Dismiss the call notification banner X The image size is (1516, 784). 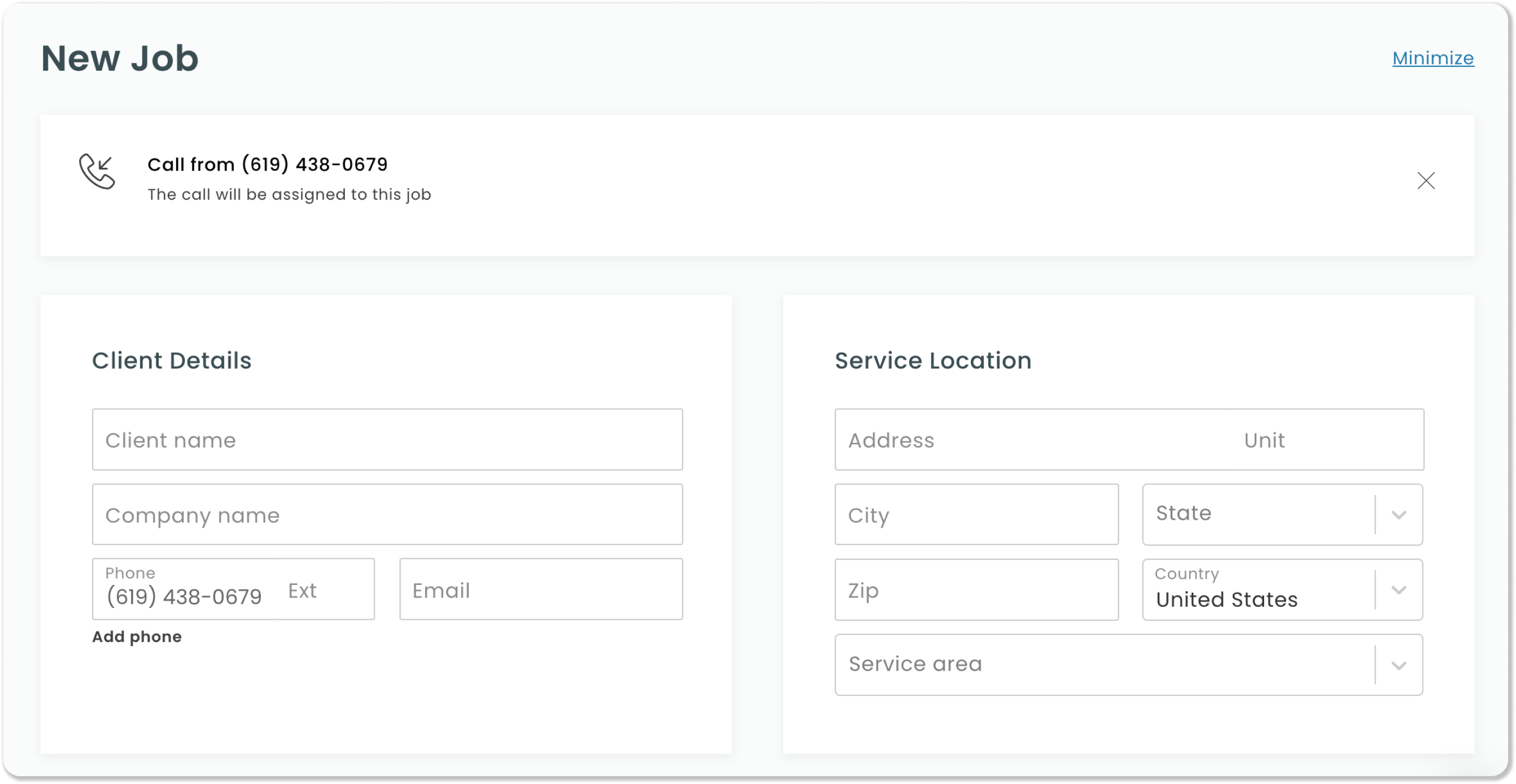click(1425, 180)
